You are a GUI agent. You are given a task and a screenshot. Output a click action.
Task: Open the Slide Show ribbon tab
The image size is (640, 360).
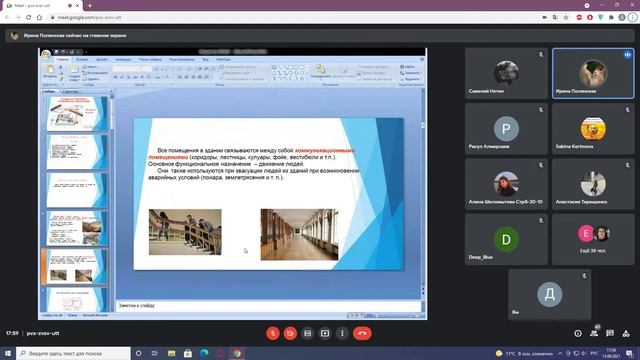pos(150,60)
